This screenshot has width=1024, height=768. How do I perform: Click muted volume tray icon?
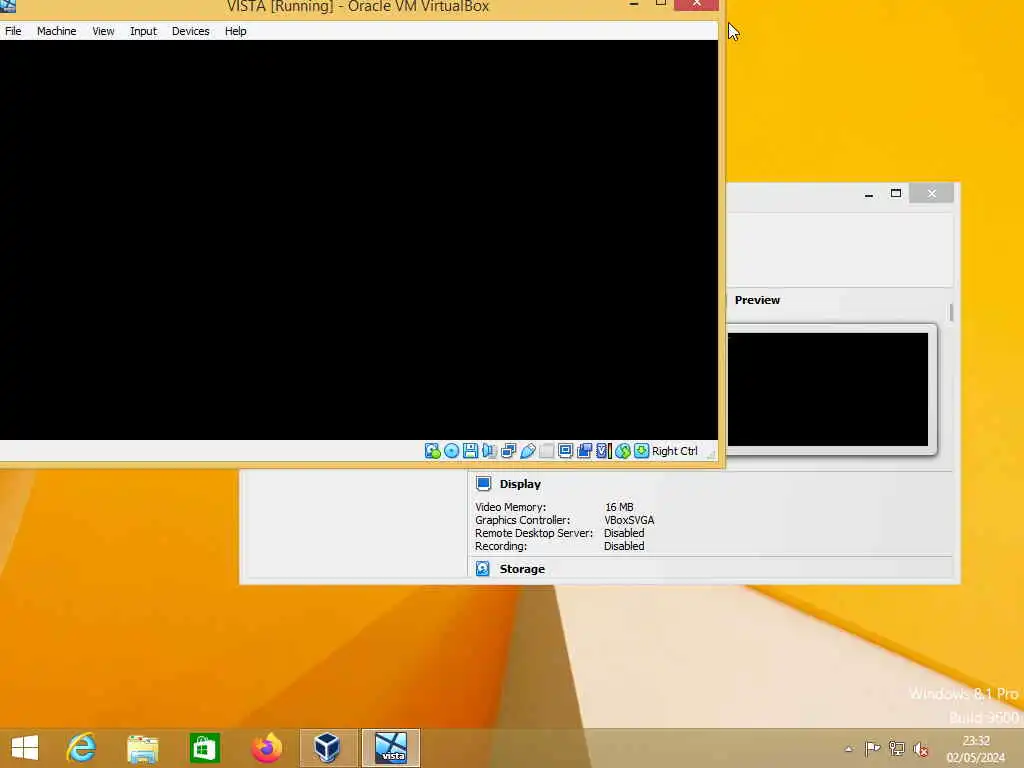921,748
